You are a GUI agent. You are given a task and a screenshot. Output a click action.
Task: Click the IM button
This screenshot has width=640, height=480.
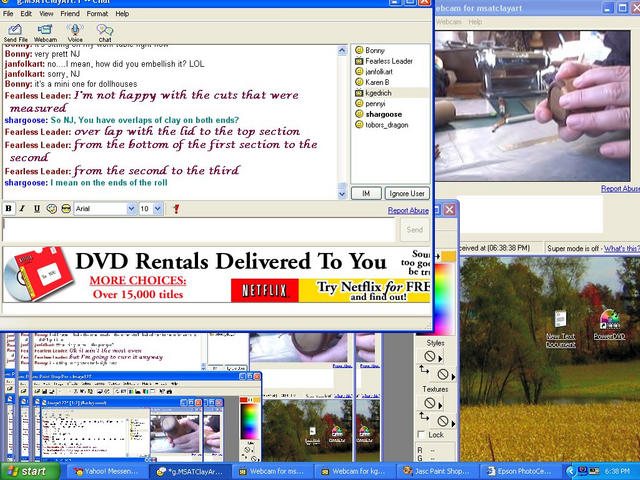click(x=366, y=193)
